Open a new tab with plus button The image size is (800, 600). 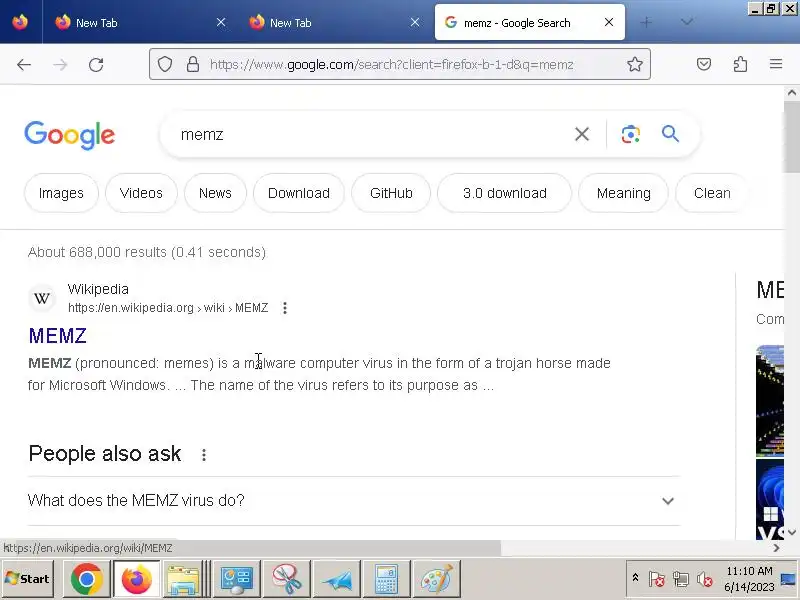(x=646, y=22)
